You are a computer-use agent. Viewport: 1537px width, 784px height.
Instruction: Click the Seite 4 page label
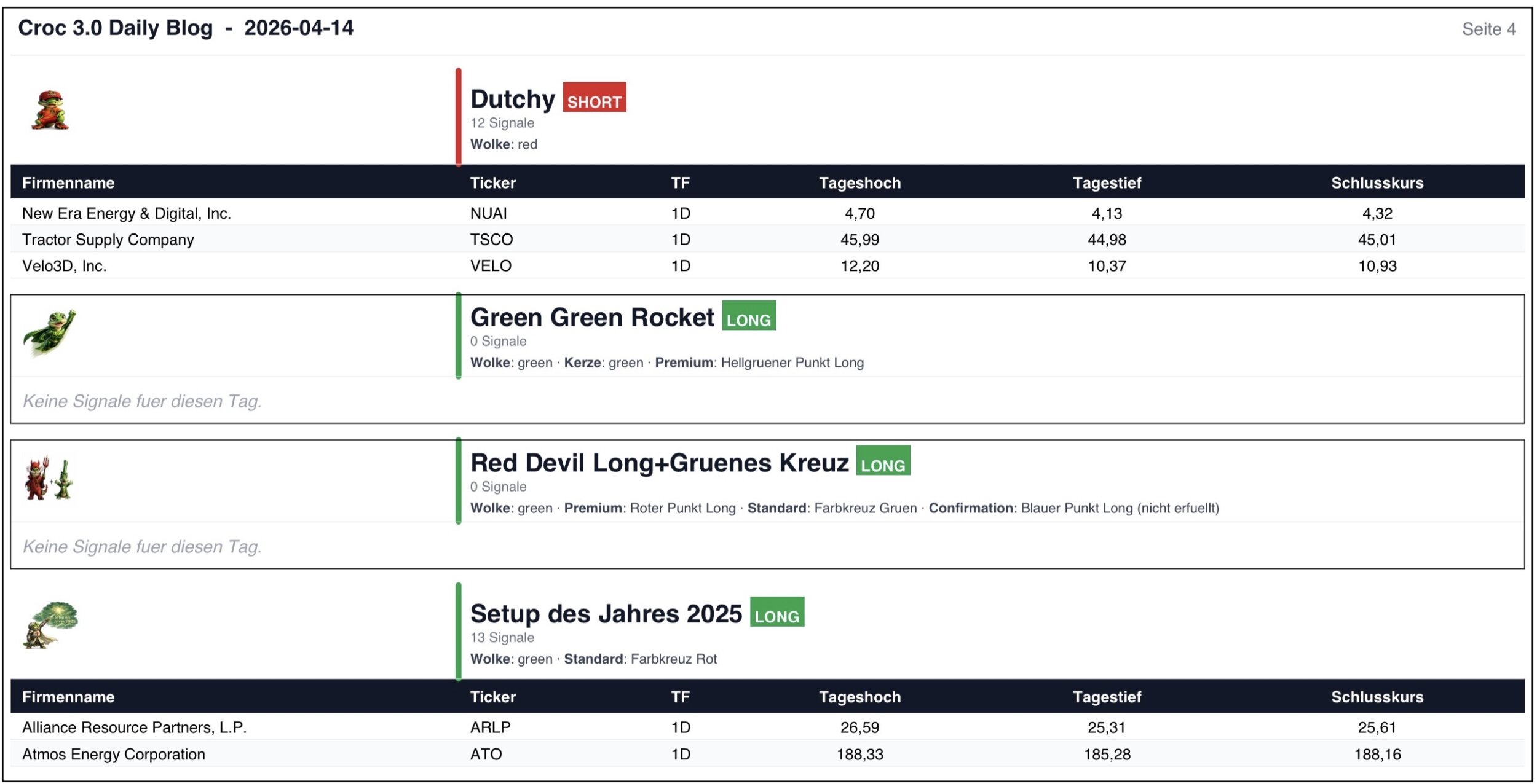click(1488, 29)
